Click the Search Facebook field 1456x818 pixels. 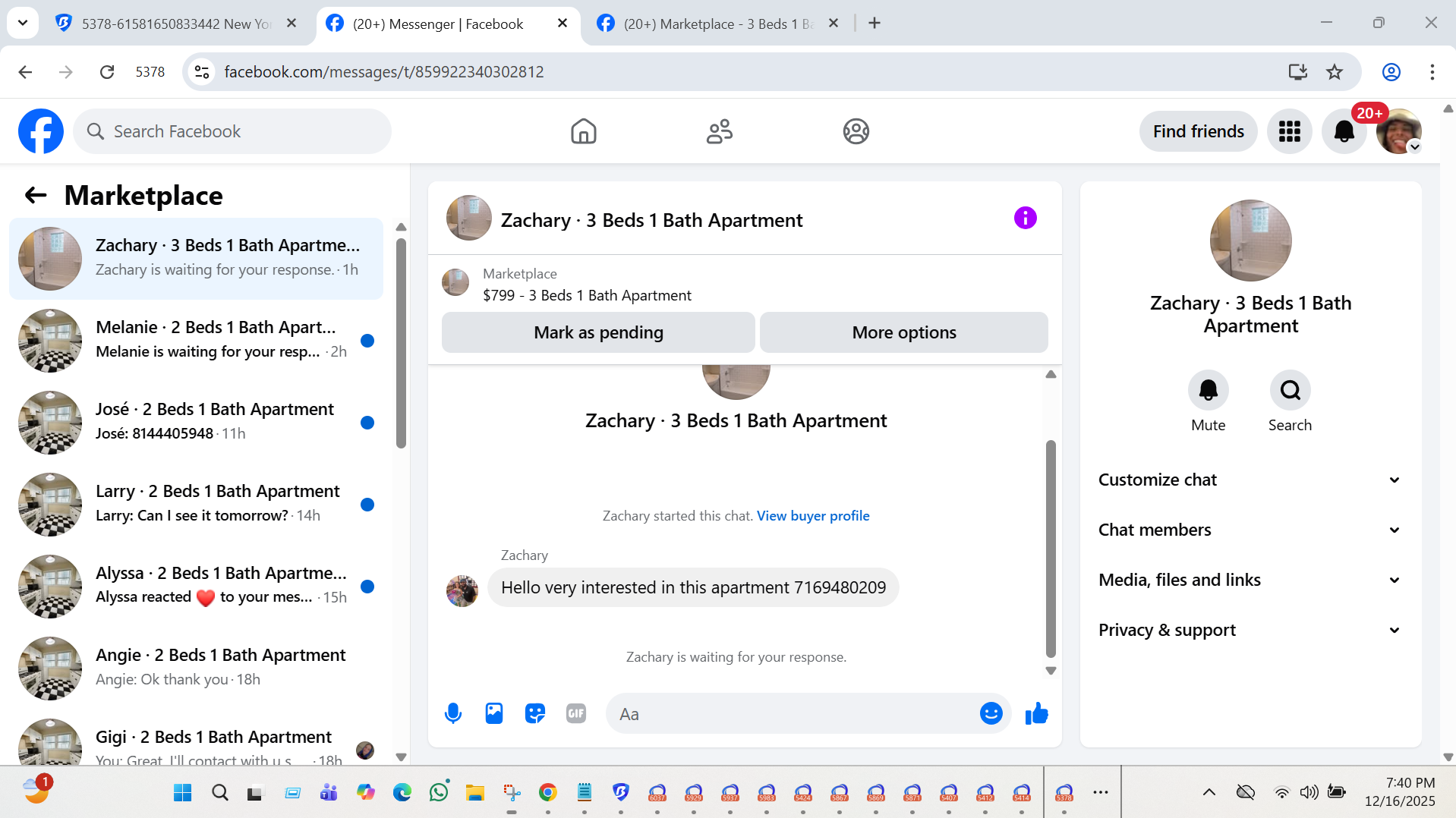coord(232,131)
